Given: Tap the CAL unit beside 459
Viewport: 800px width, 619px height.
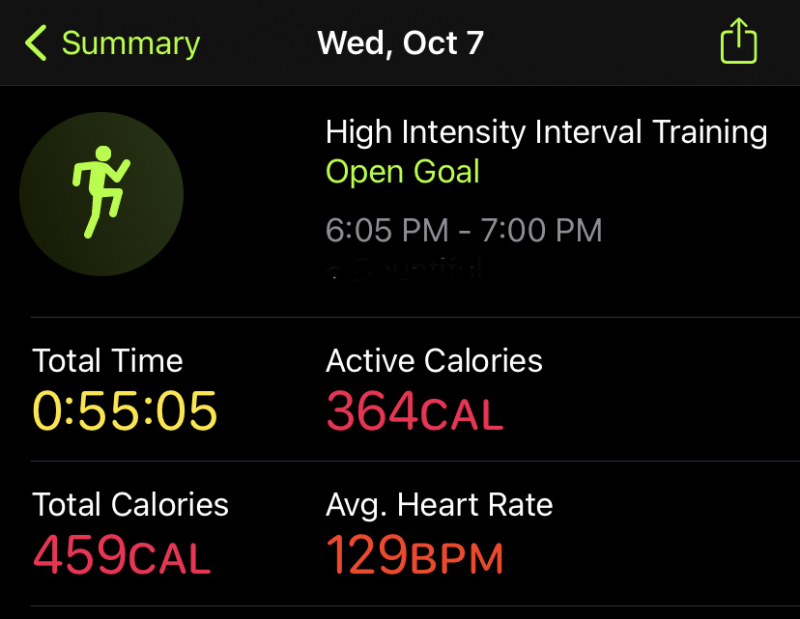Looking at the screenshot, I should coord(169,558).
